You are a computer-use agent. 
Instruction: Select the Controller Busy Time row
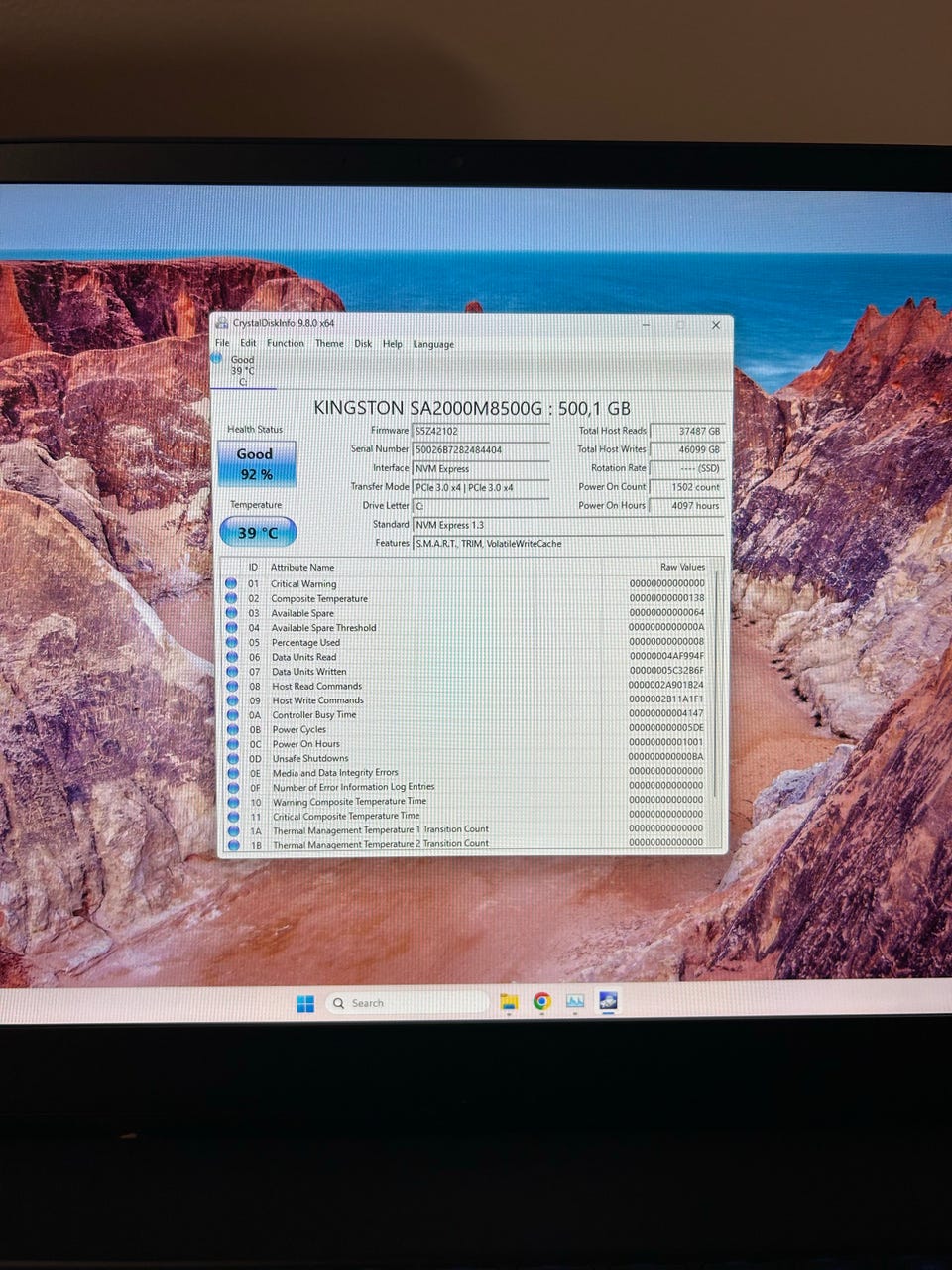point(466,714)
